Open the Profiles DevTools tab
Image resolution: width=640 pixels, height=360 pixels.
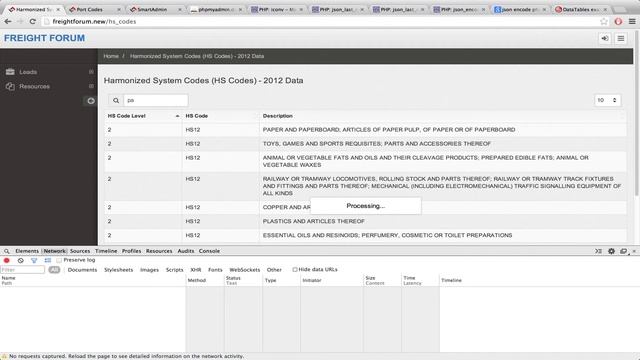point(131,251)
